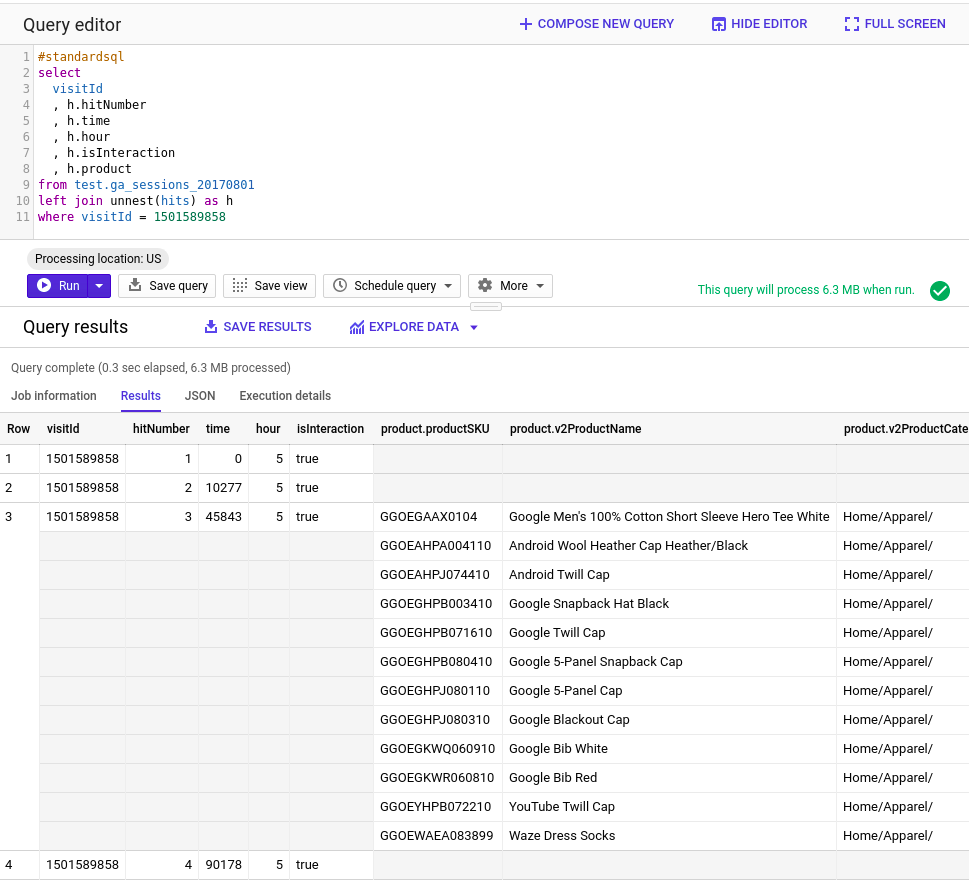Click the Schedule query calendar icon

click(341, 285)
